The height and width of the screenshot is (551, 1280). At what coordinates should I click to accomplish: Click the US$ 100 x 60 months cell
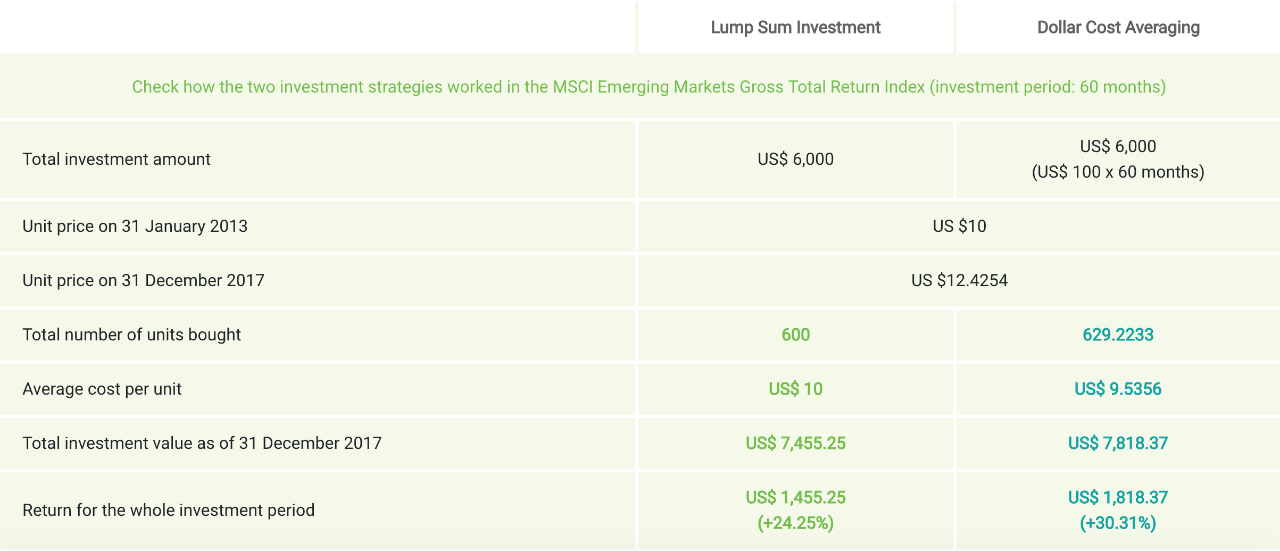1118,172
